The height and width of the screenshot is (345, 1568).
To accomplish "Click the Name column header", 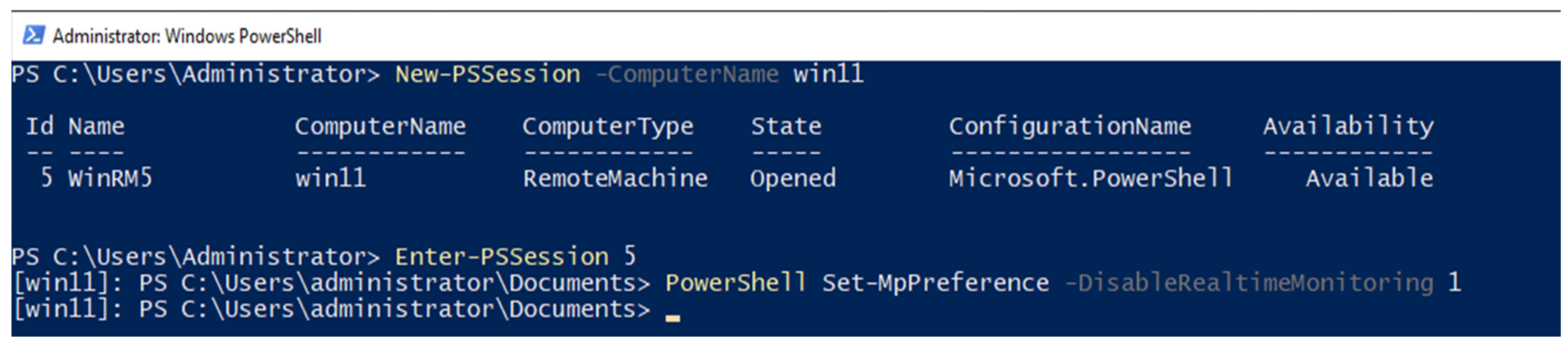I will [96, 127].
